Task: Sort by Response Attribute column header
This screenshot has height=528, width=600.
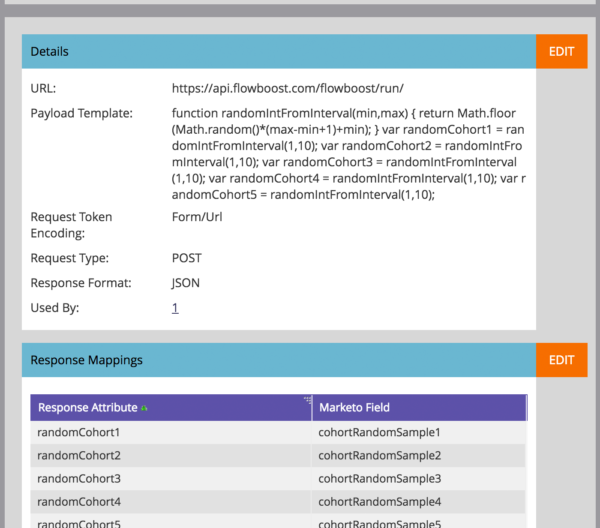Action: (x=171, y=407)
